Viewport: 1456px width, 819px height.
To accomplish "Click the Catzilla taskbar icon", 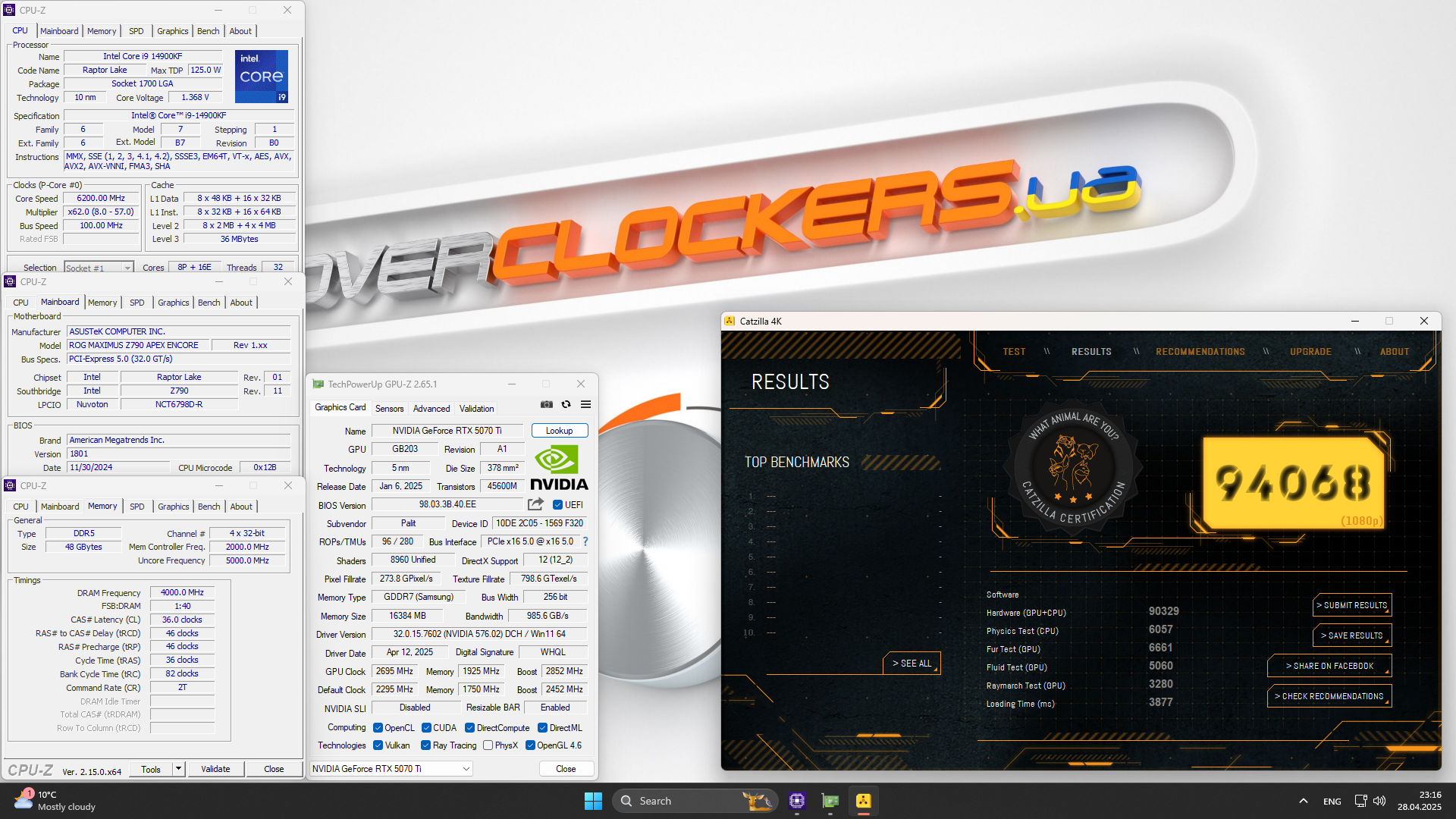I will click(x=864, y=801).
